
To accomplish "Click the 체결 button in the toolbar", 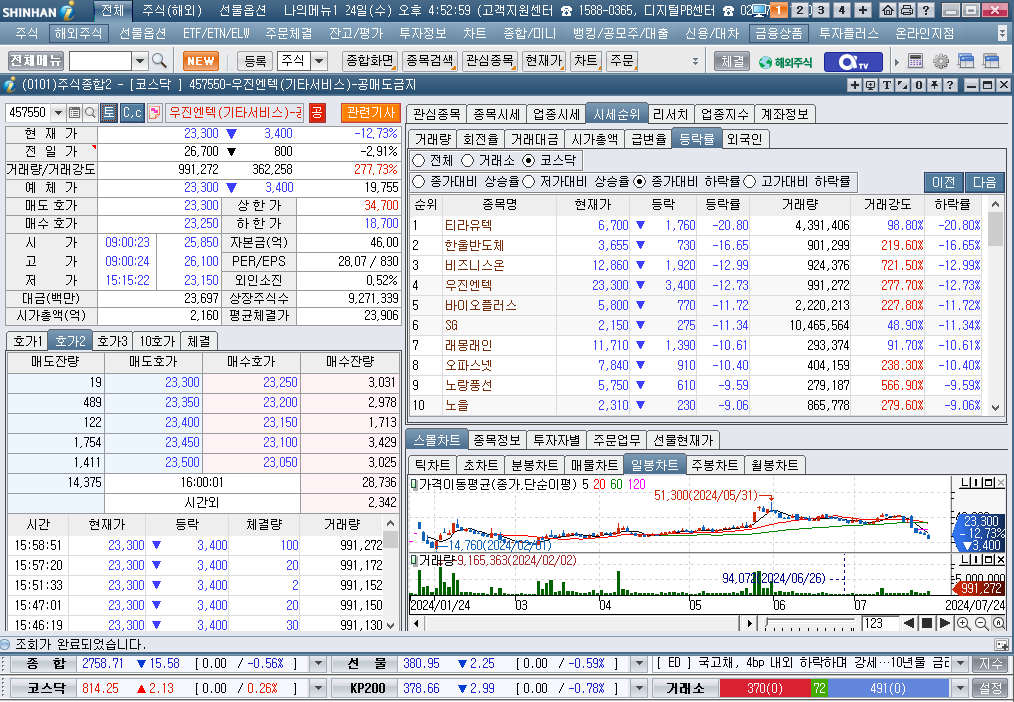I will click(x=732, y=61).
